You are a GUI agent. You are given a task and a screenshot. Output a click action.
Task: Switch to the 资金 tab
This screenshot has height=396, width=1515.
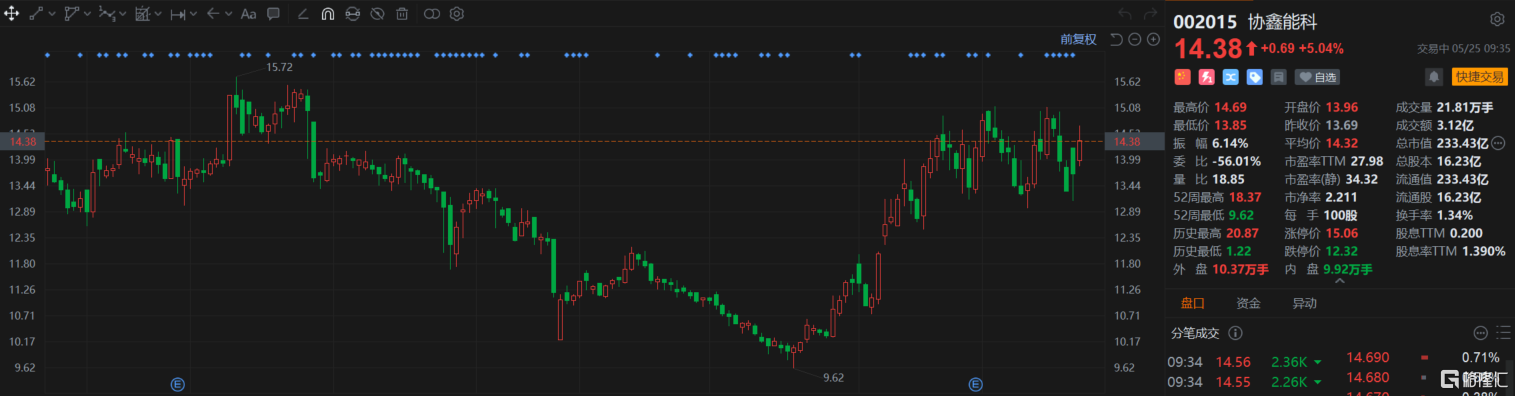(x=1248, y=303)
